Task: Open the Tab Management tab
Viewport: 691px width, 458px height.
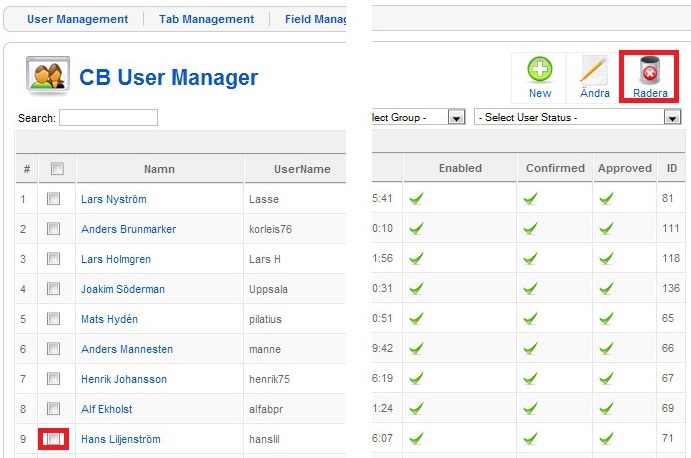Action: pos(206,19)
